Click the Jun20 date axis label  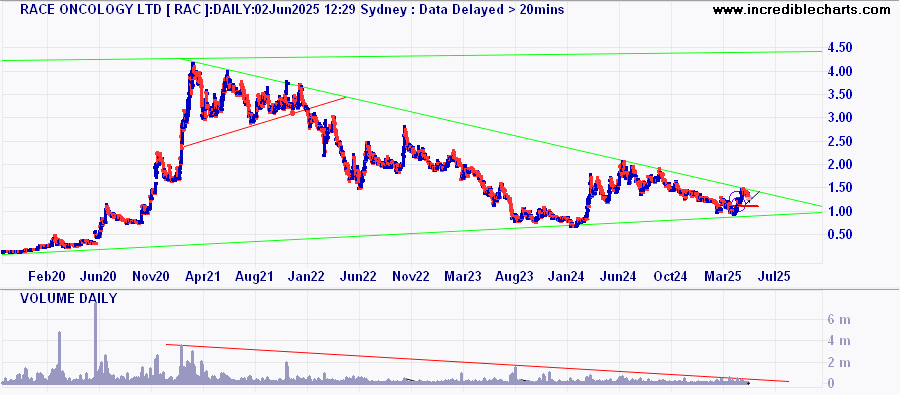[99, 276]
